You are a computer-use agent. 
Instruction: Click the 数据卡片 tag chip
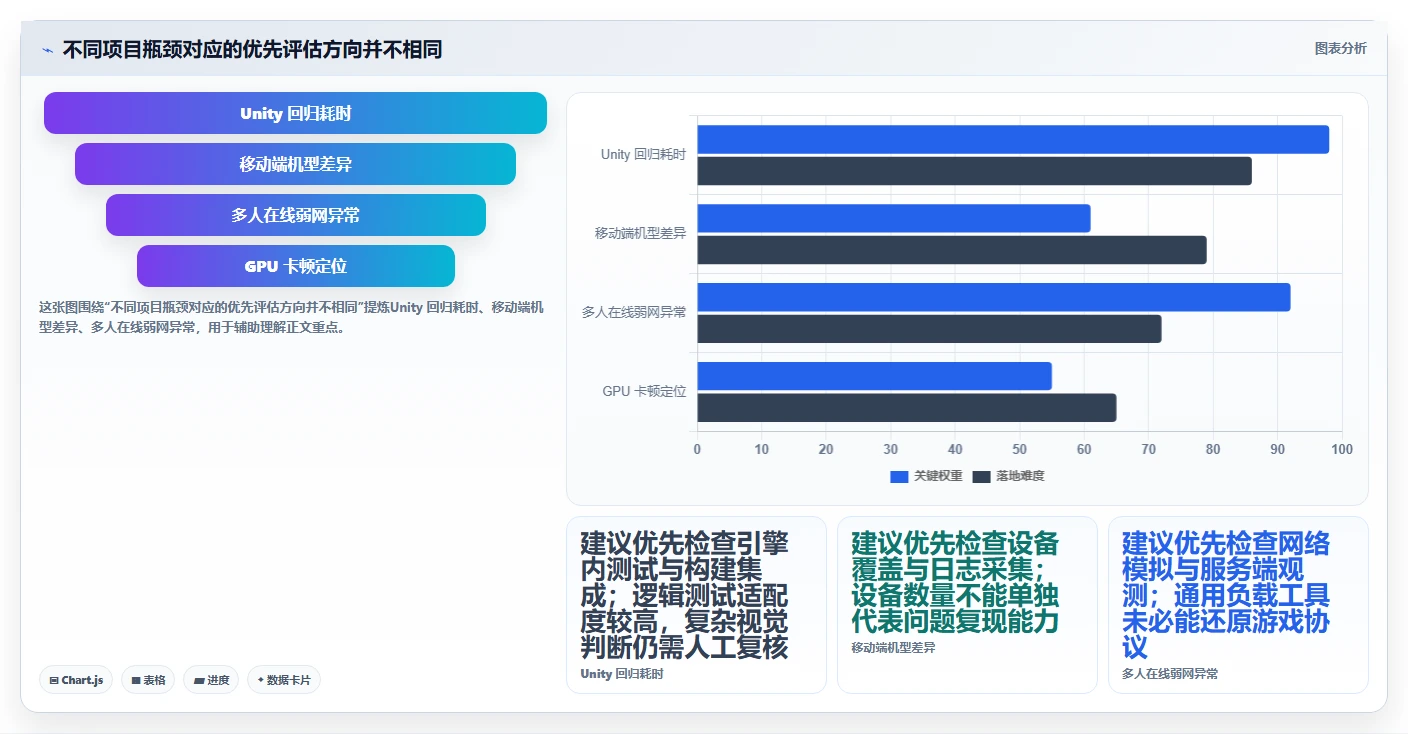pyautogui.click(x=284, y=680)
